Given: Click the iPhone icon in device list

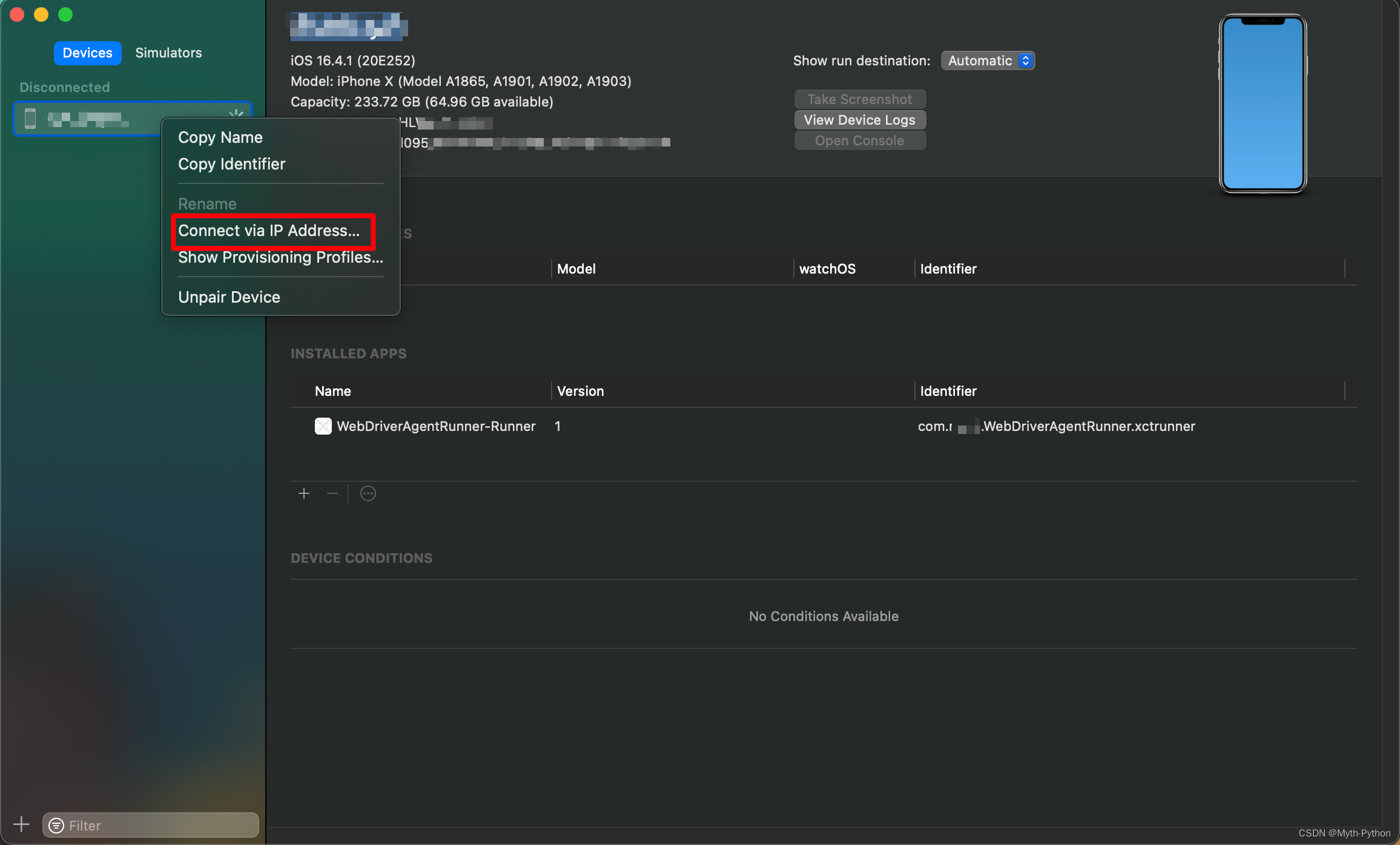Looking at the screenshot, I should (x=30, y=118).
